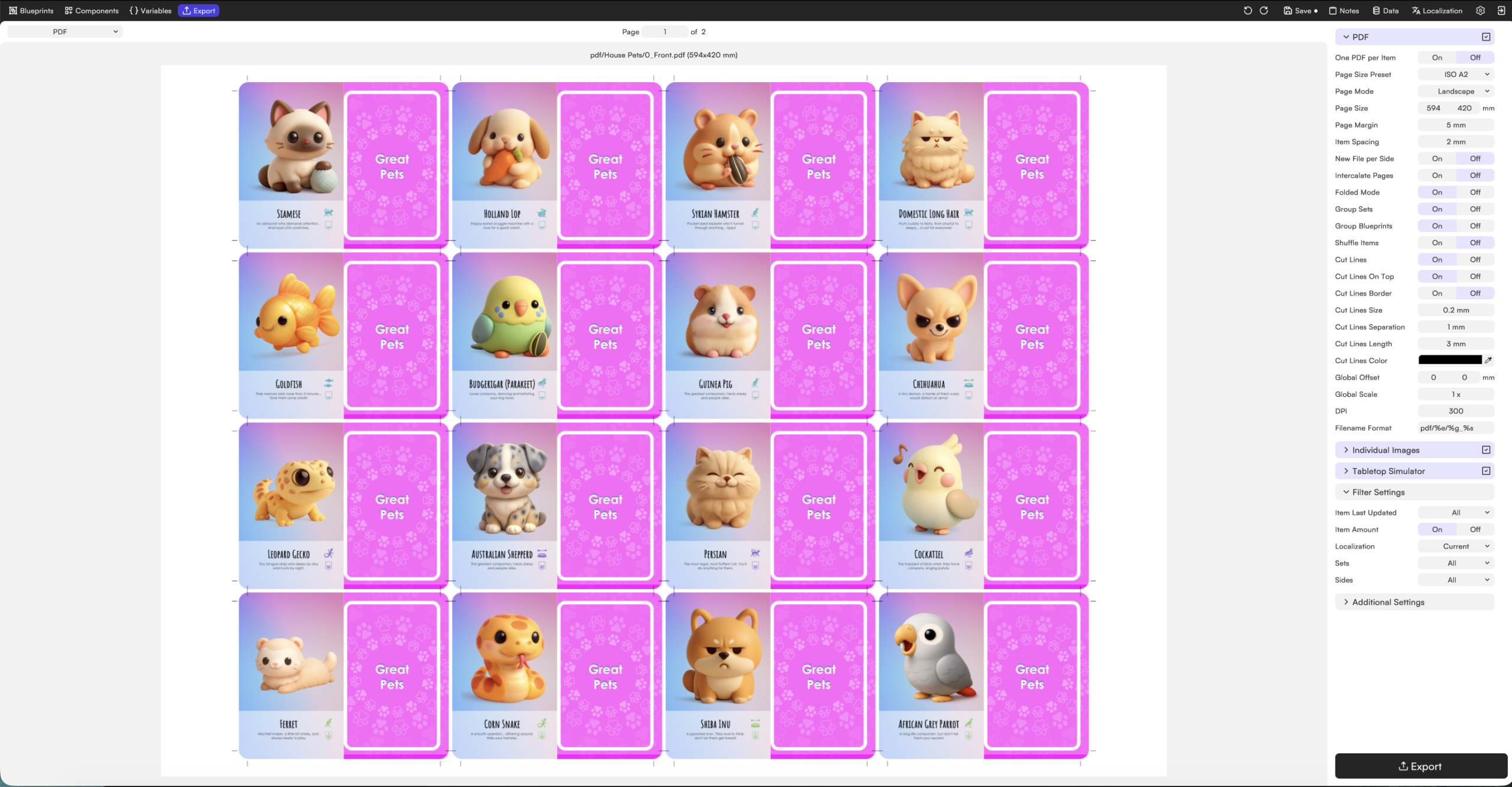Open Localization from the top bar
The image size is (1512, 787).
coord(1437,11)
